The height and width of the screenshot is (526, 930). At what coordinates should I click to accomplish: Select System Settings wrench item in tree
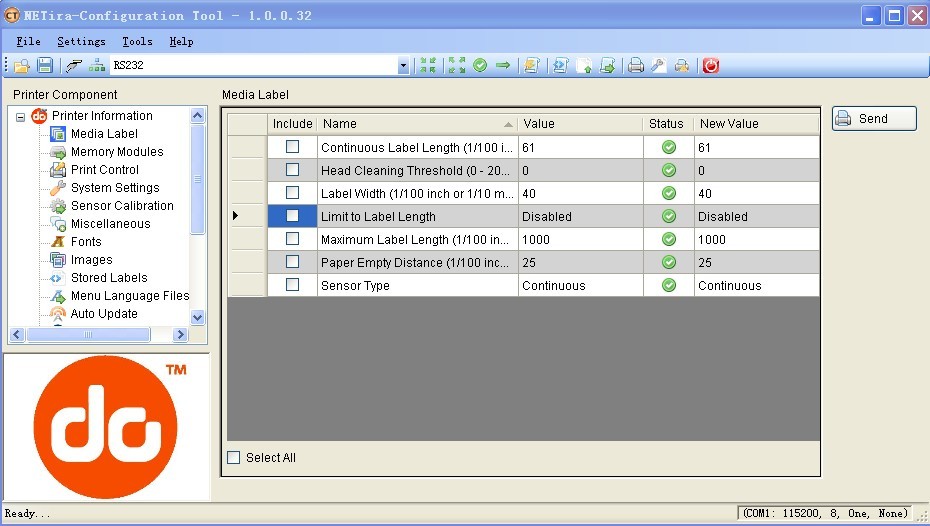[114, 188]
